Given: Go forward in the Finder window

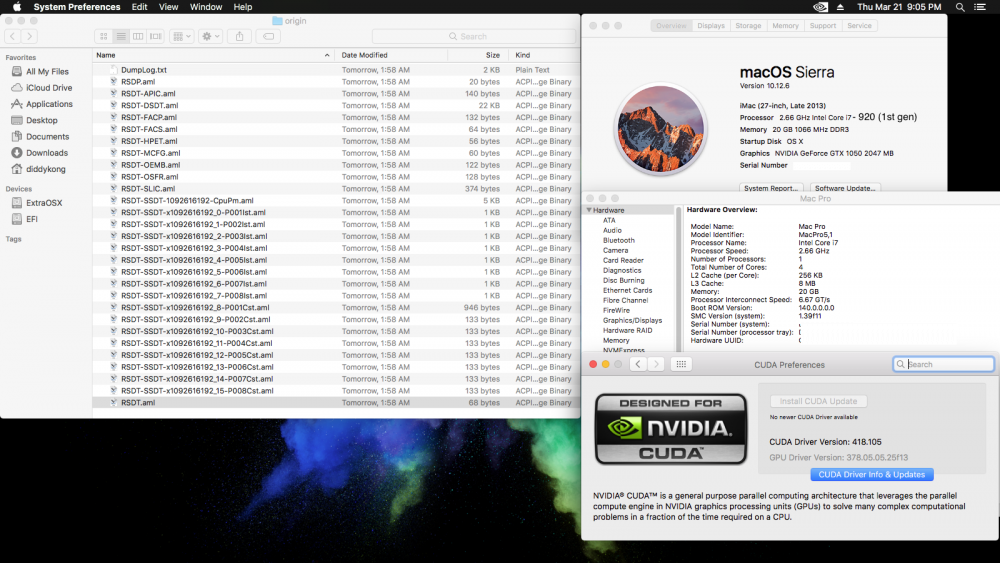Looking at the screenshot, I should tap(29, 36).
